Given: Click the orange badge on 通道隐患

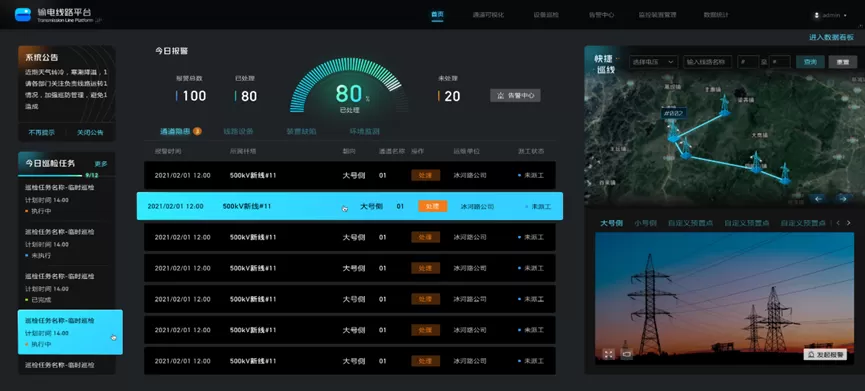Looking at the screenshot, I should (x=197, y=131).
